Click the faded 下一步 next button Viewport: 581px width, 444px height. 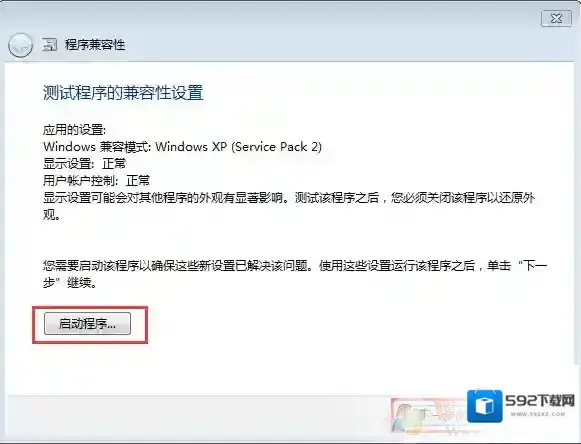[430, 415]
